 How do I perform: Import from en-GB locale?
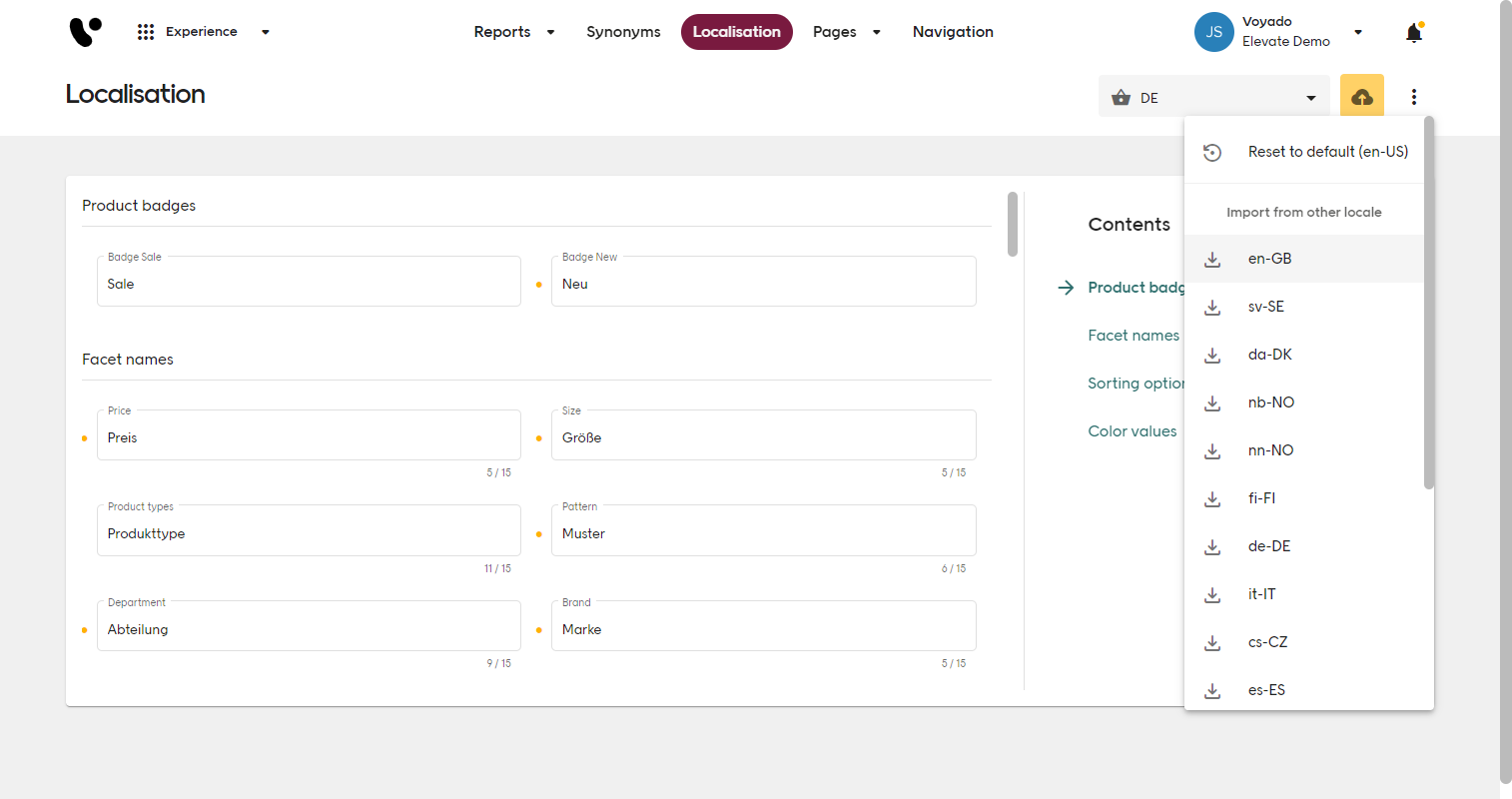pyautogui.click(x=1304, y=259)
